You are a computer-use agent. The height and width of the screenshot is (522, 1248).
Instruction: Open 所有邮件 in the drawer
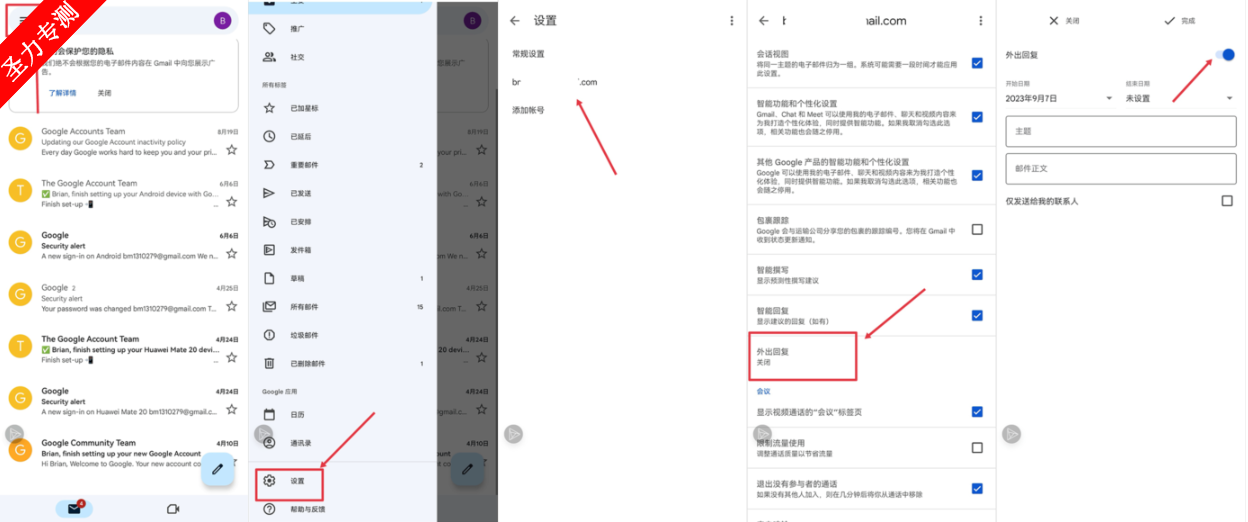(343, 307)
